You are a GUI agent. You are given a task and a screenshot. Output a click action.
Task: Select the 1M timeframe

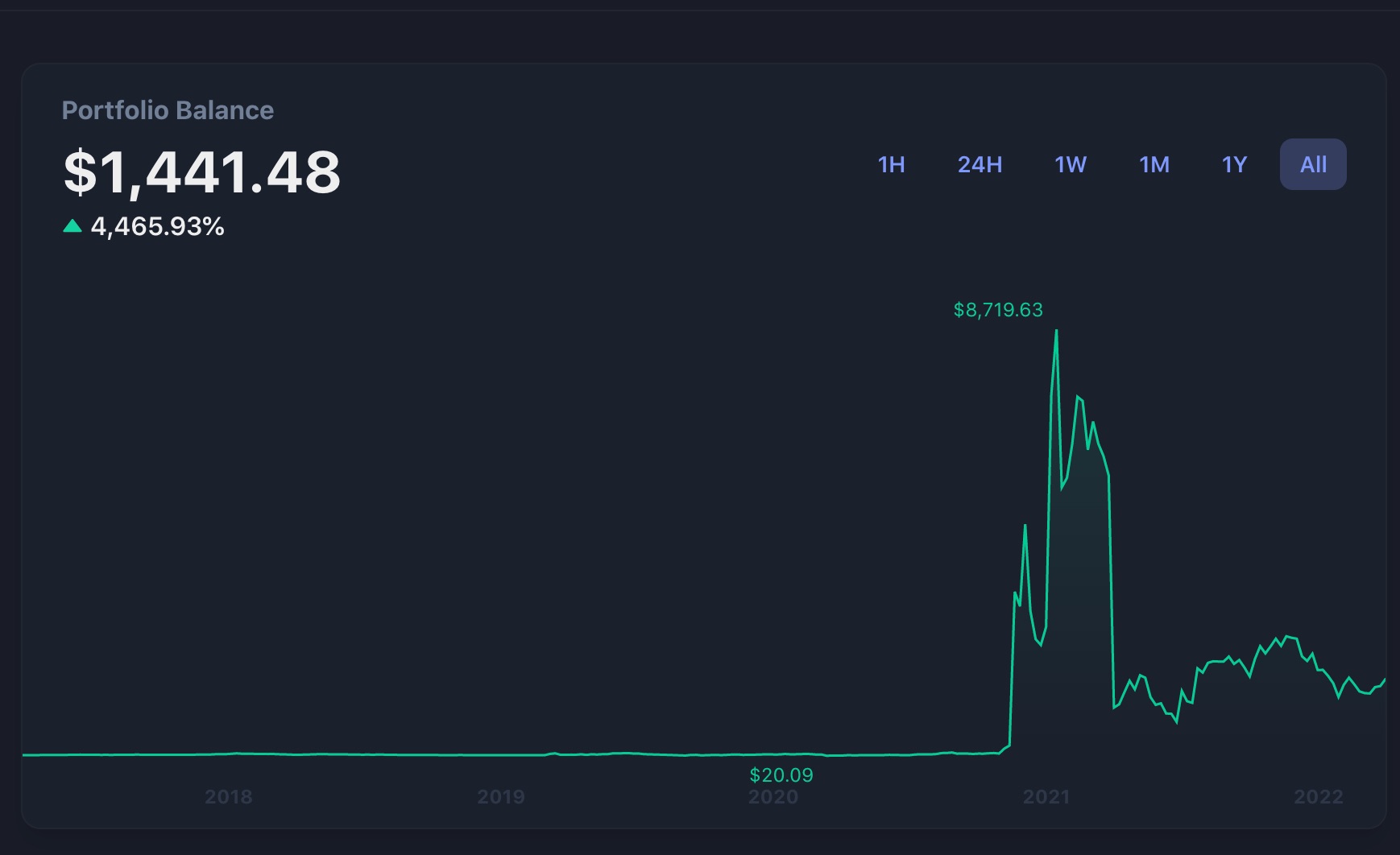[x=1154, y=164]
